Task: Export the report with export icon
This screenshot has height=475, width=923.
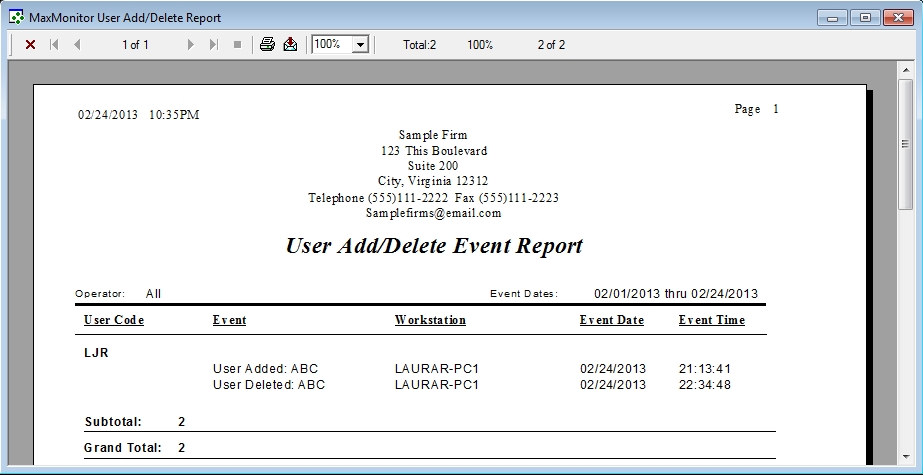Action: (x=290, y=45)
